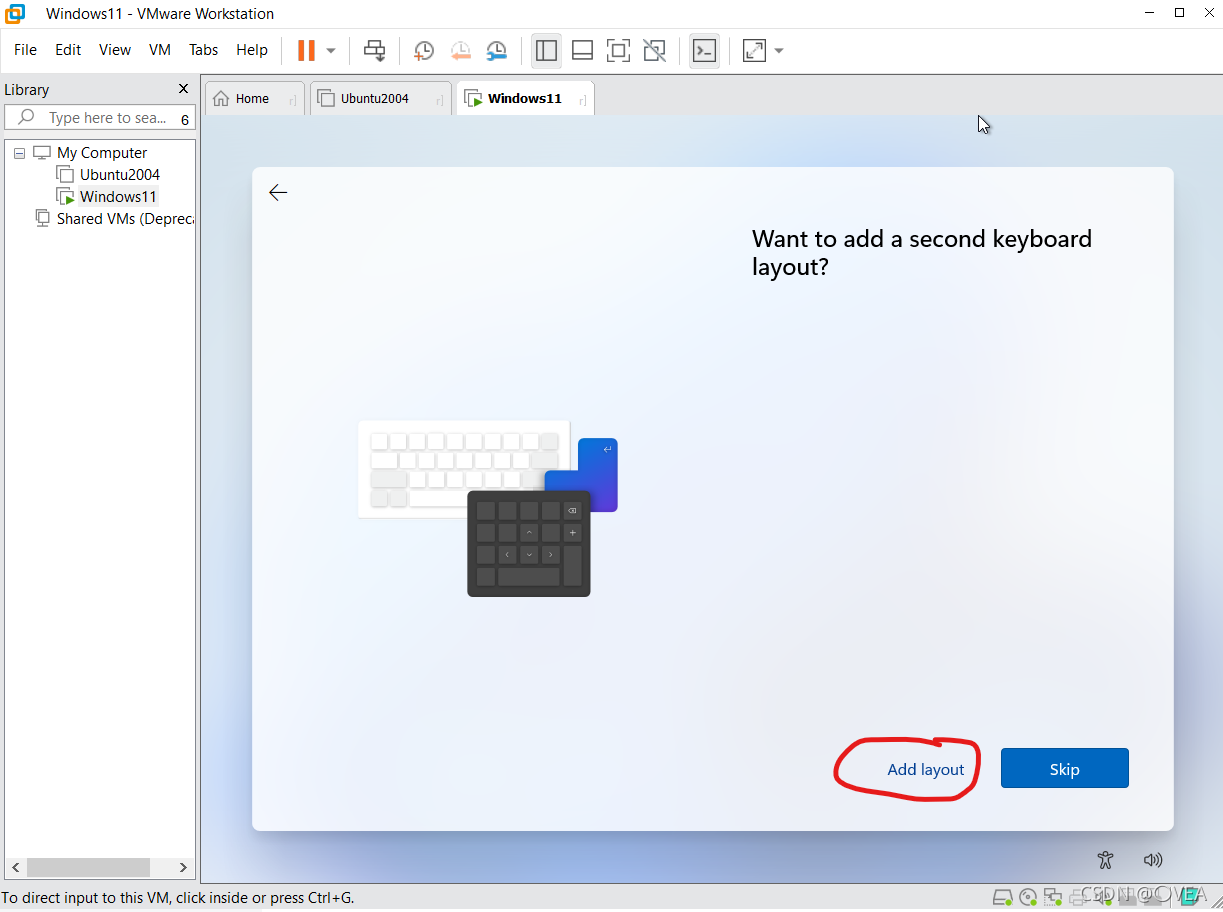This screenshot has width=1223, height=912.
Task: Close the Windows11 tab
Action: (x=582, y=100)
